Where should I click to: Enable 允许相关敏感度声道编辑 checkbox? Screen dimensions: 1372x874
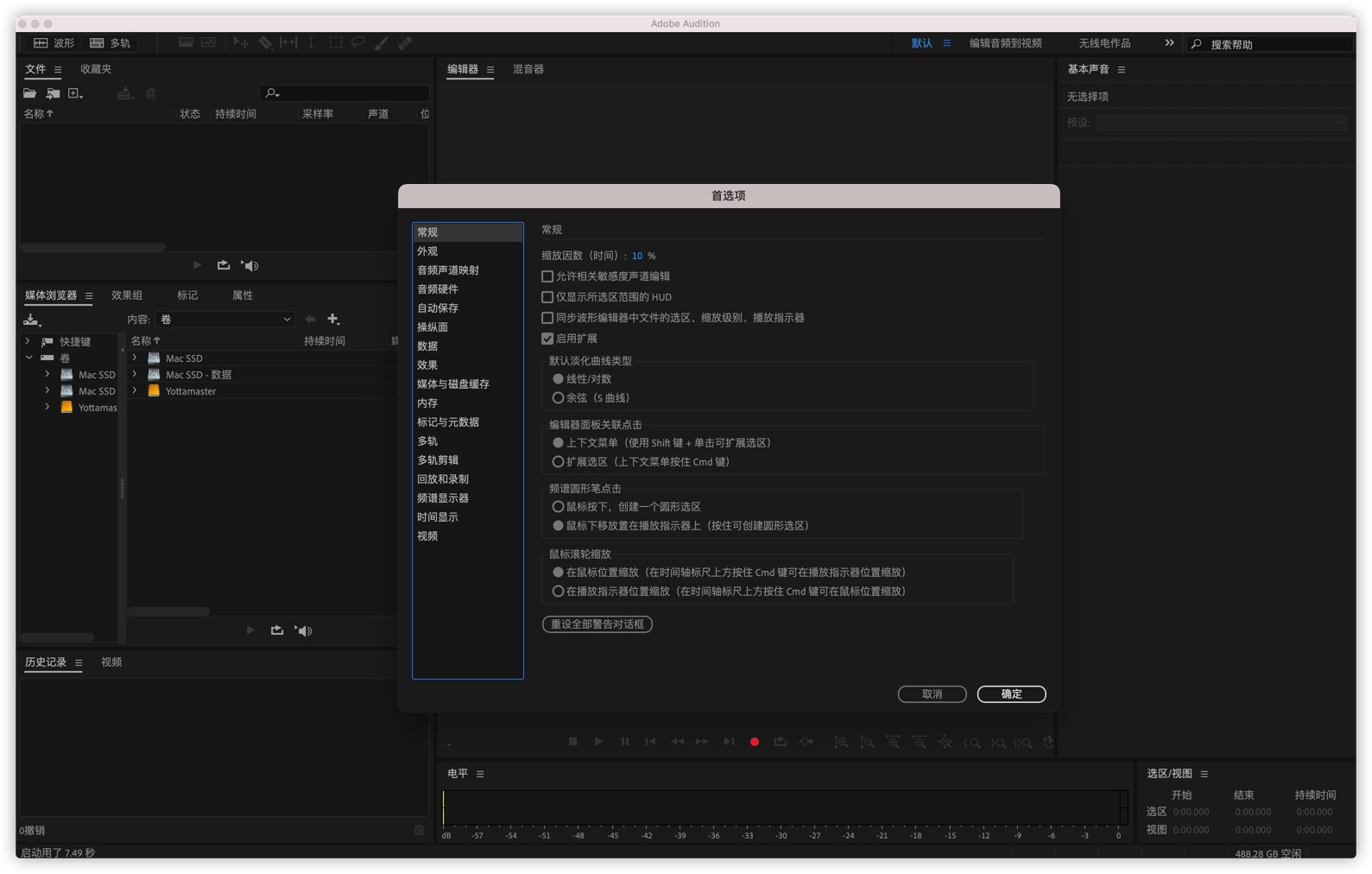[x=547, y=276]
